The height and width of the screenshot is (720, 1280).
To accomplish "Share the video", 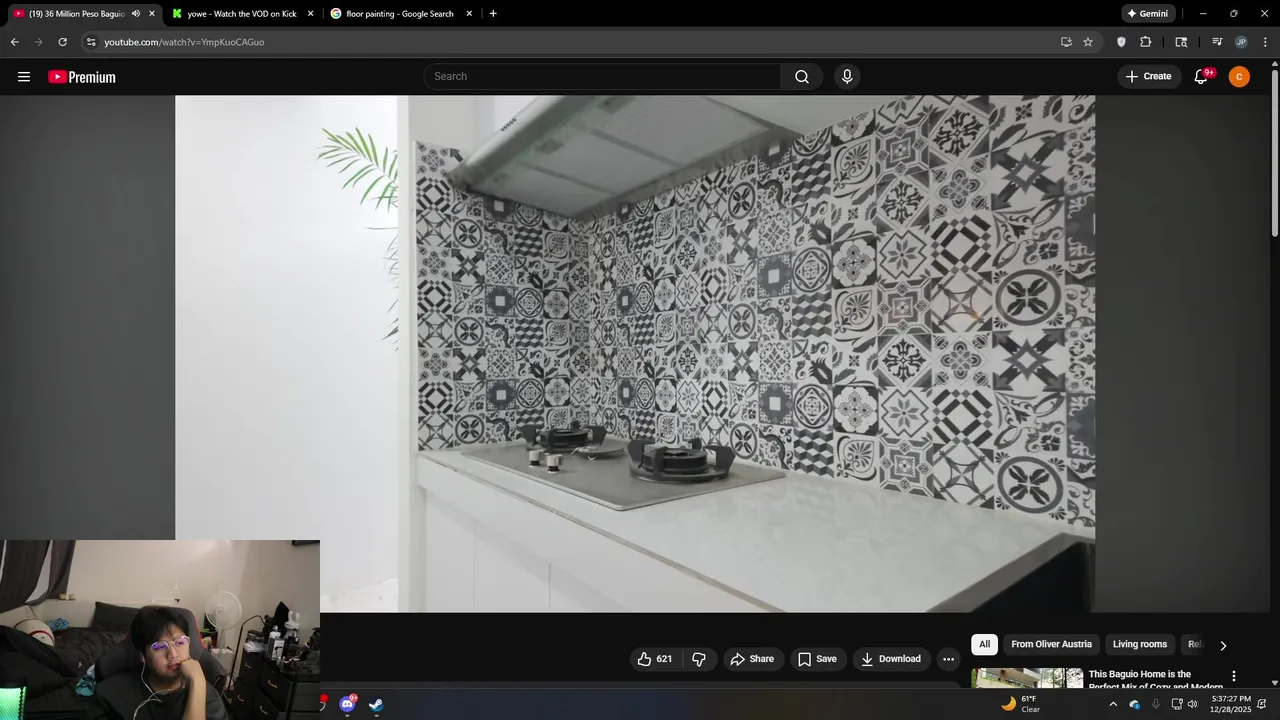I will [x=752, y=659].
